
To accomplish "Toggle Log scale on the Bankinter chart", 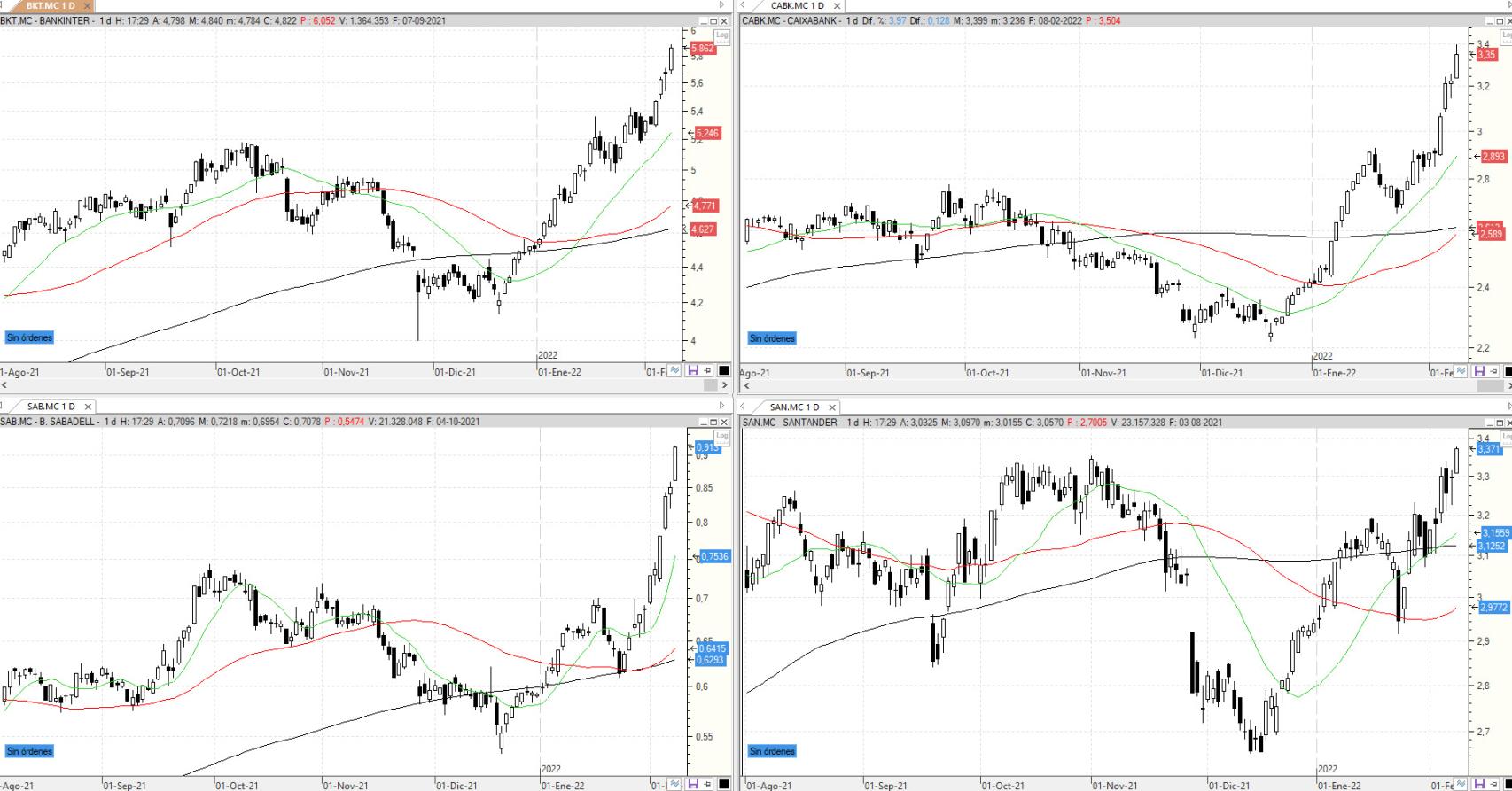I will tap(721, 36).
